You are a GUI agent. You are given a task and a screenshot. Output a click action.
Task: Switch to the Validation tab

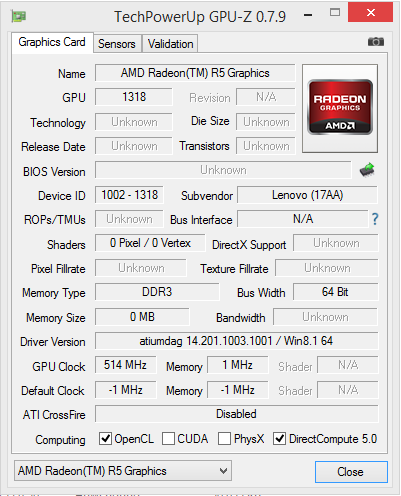[170, 44]
